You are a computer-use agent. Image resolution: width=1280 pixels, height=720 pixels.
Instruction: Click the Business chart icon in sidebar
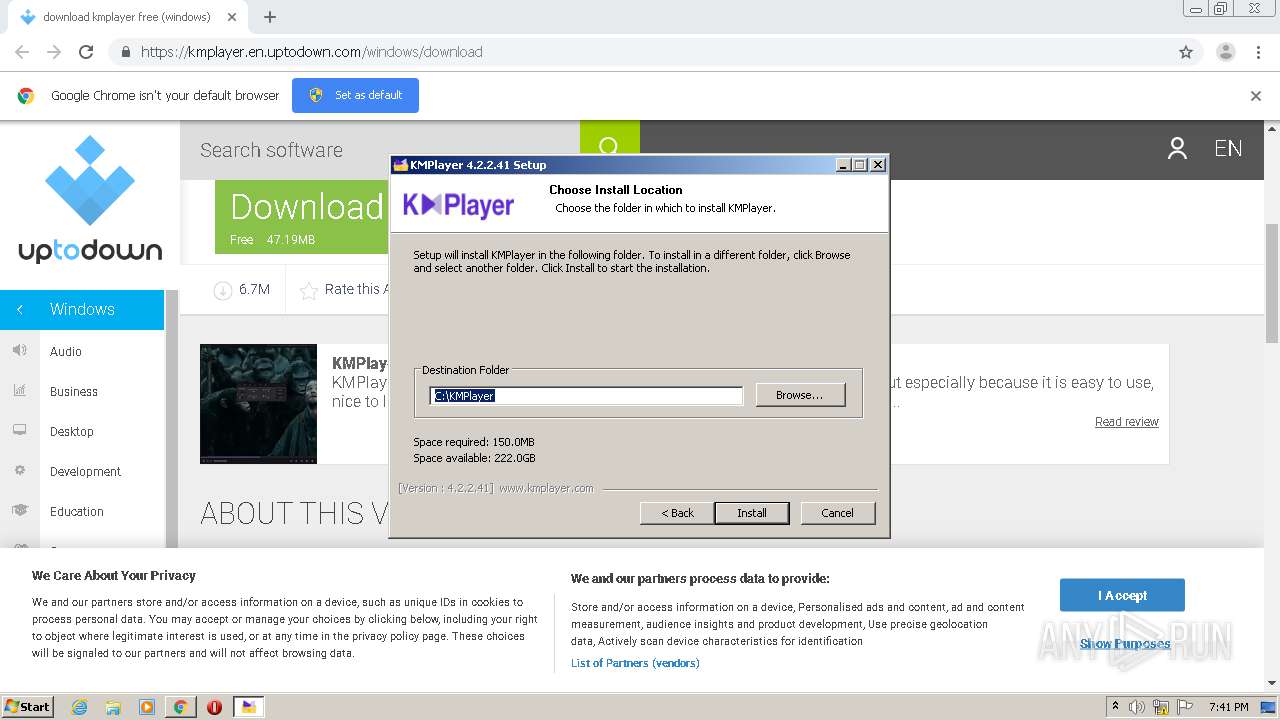tap(19, 390)
